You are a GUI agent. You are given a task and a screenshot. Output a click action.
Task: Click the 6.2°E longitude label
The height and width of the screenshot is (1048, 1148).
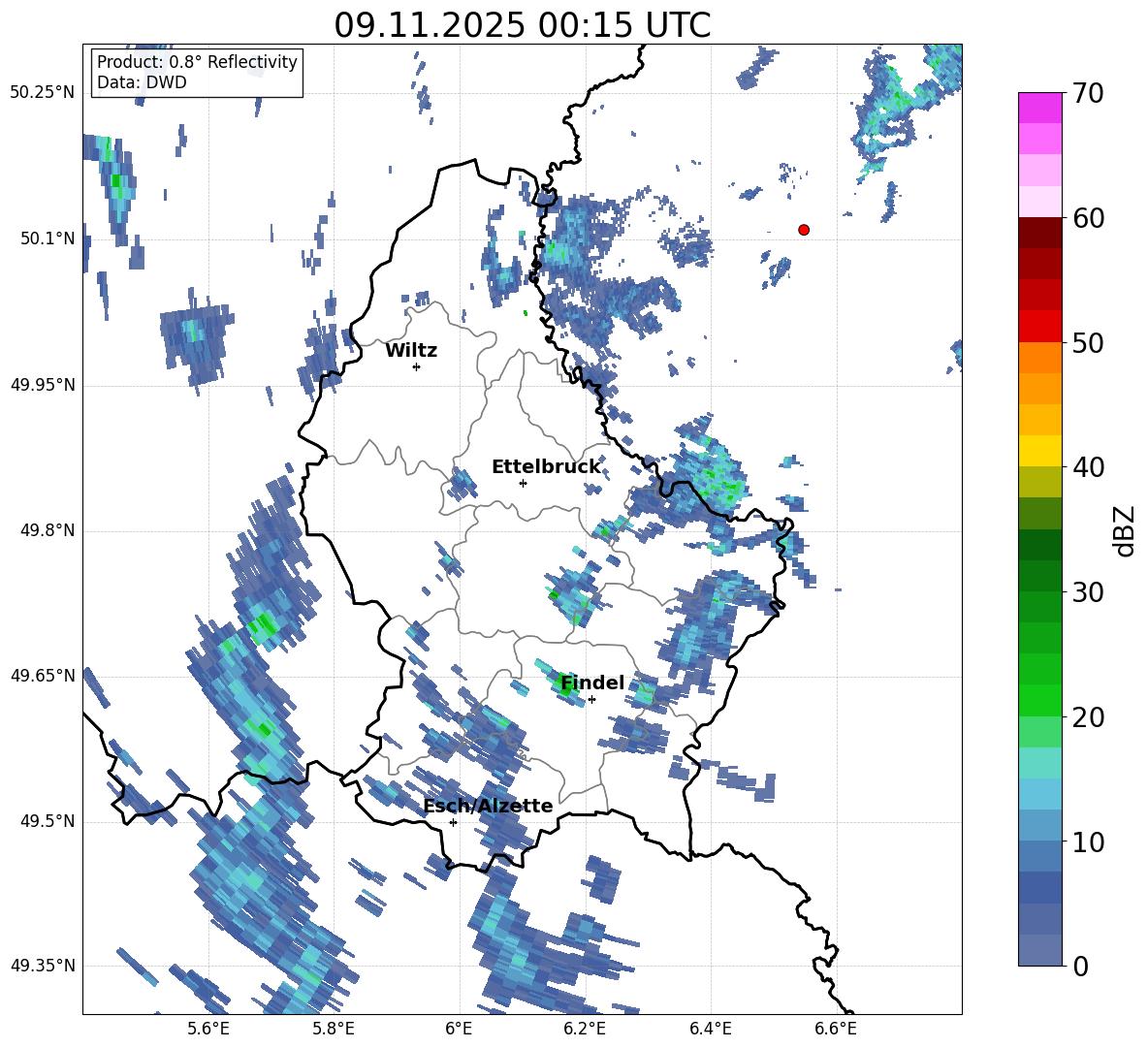585,1029
